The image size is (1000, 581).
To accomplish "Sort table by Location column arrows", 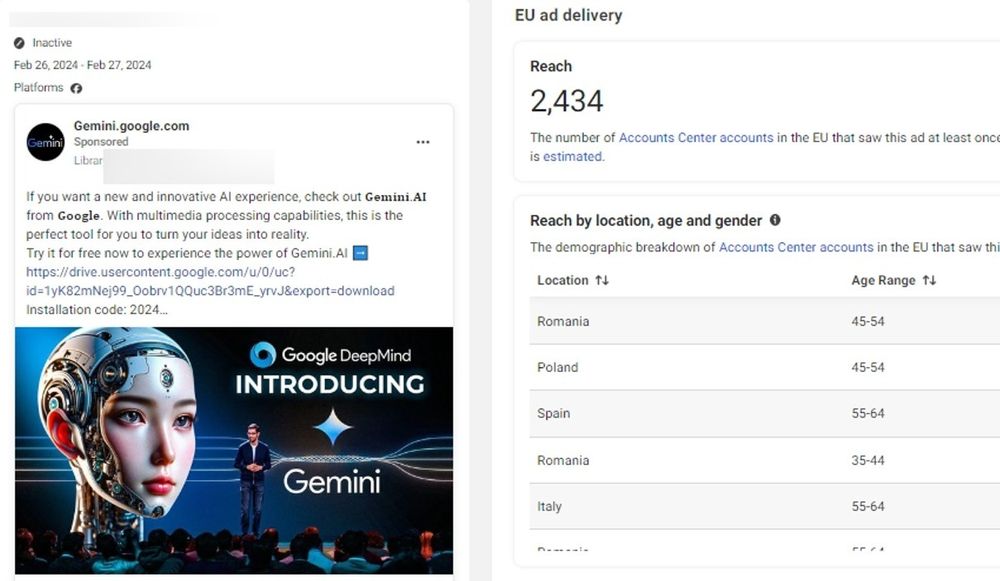I will click(x=602, y=281).
